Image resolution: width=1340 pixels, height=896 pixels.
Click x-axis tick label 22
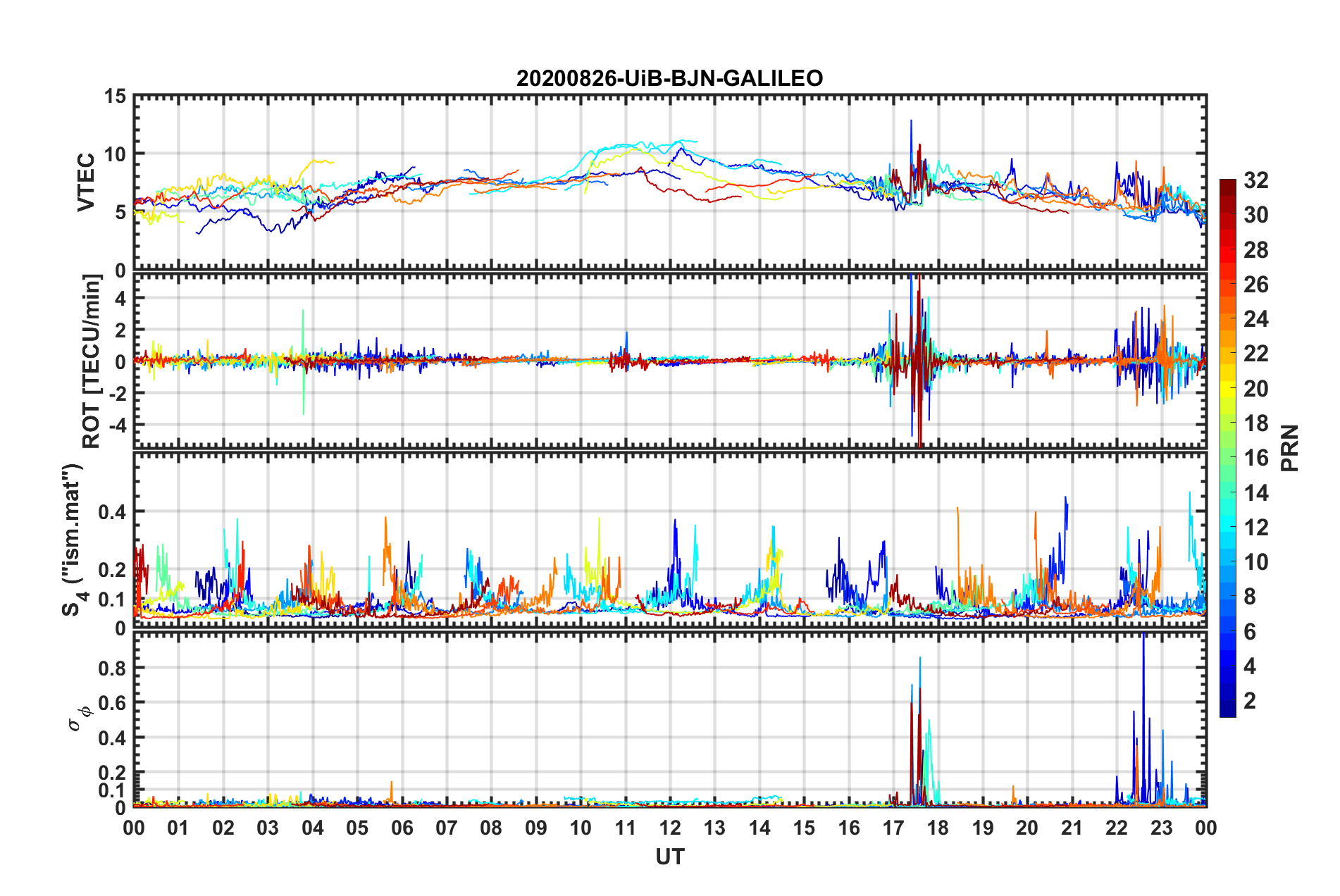click(1117, 828)
